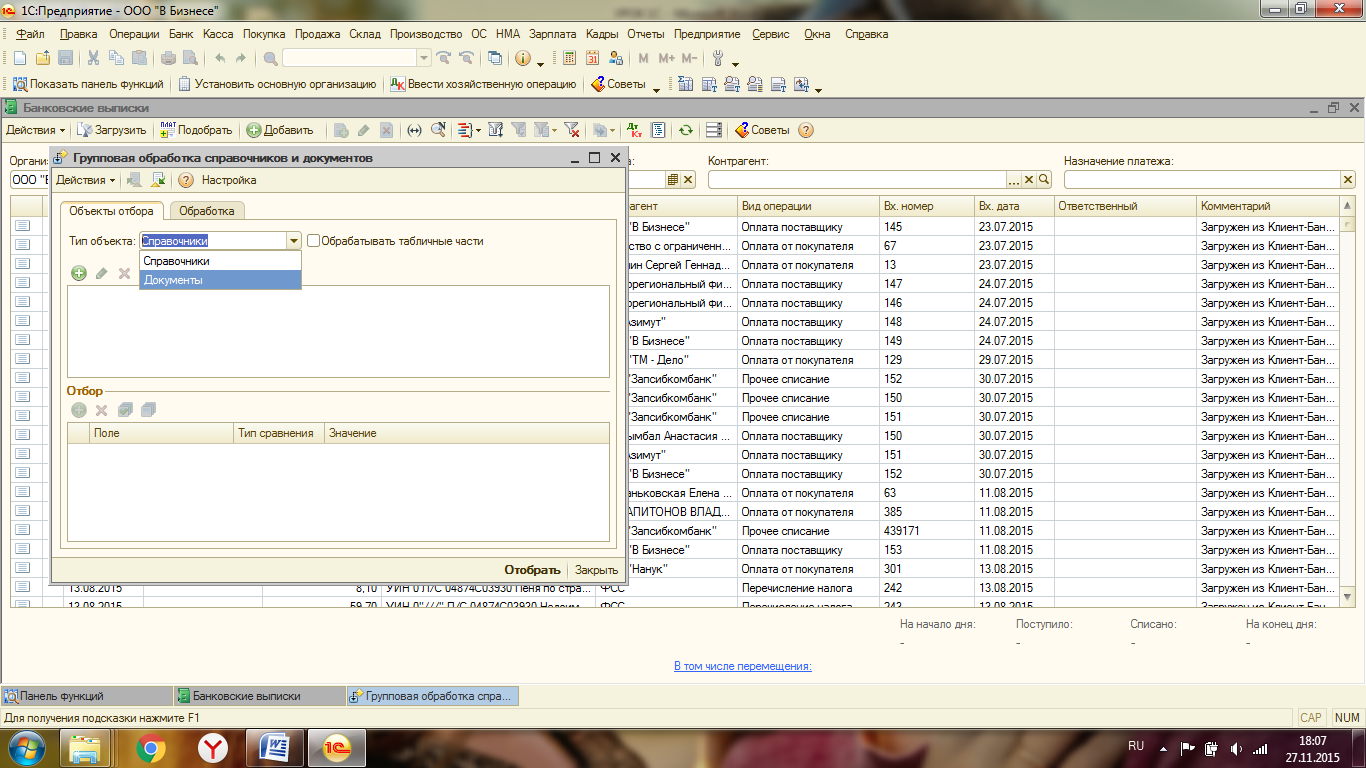This screenshot has height=768, width=1366.
Task: Click the search icon in Контрагент field
Action: (1044, 179)
